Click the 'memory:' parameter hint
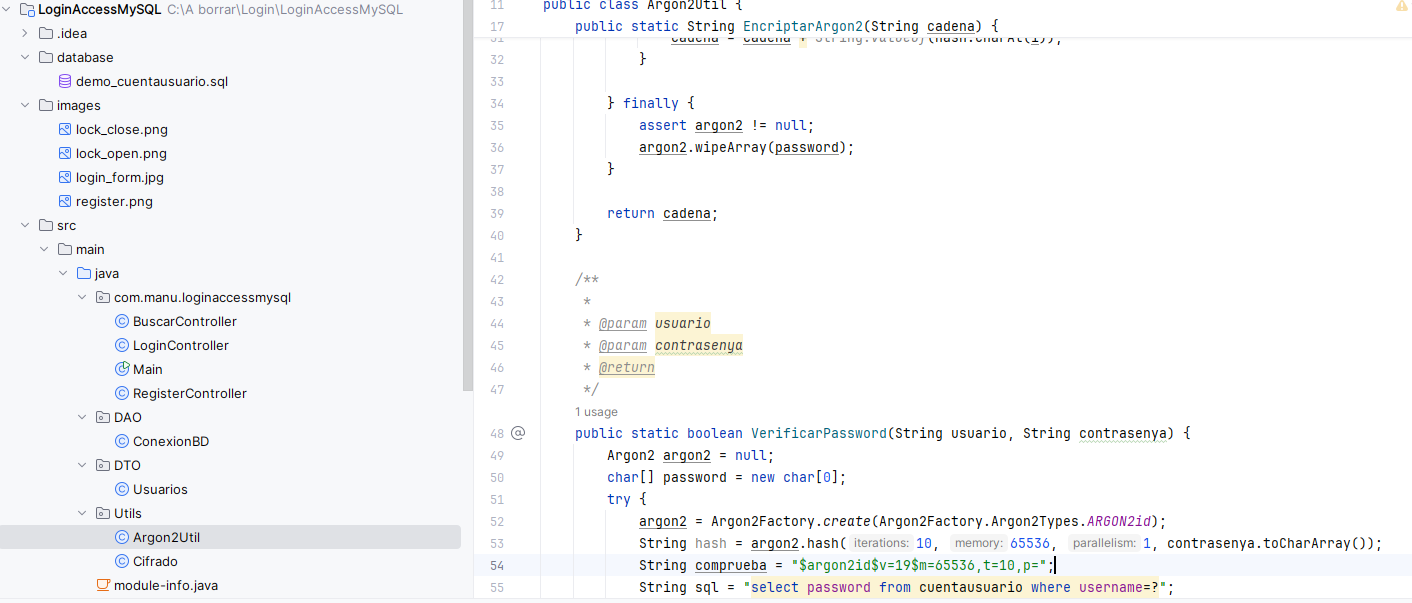The width and height of the screenshot is (1412, 603). coord(978,543)
